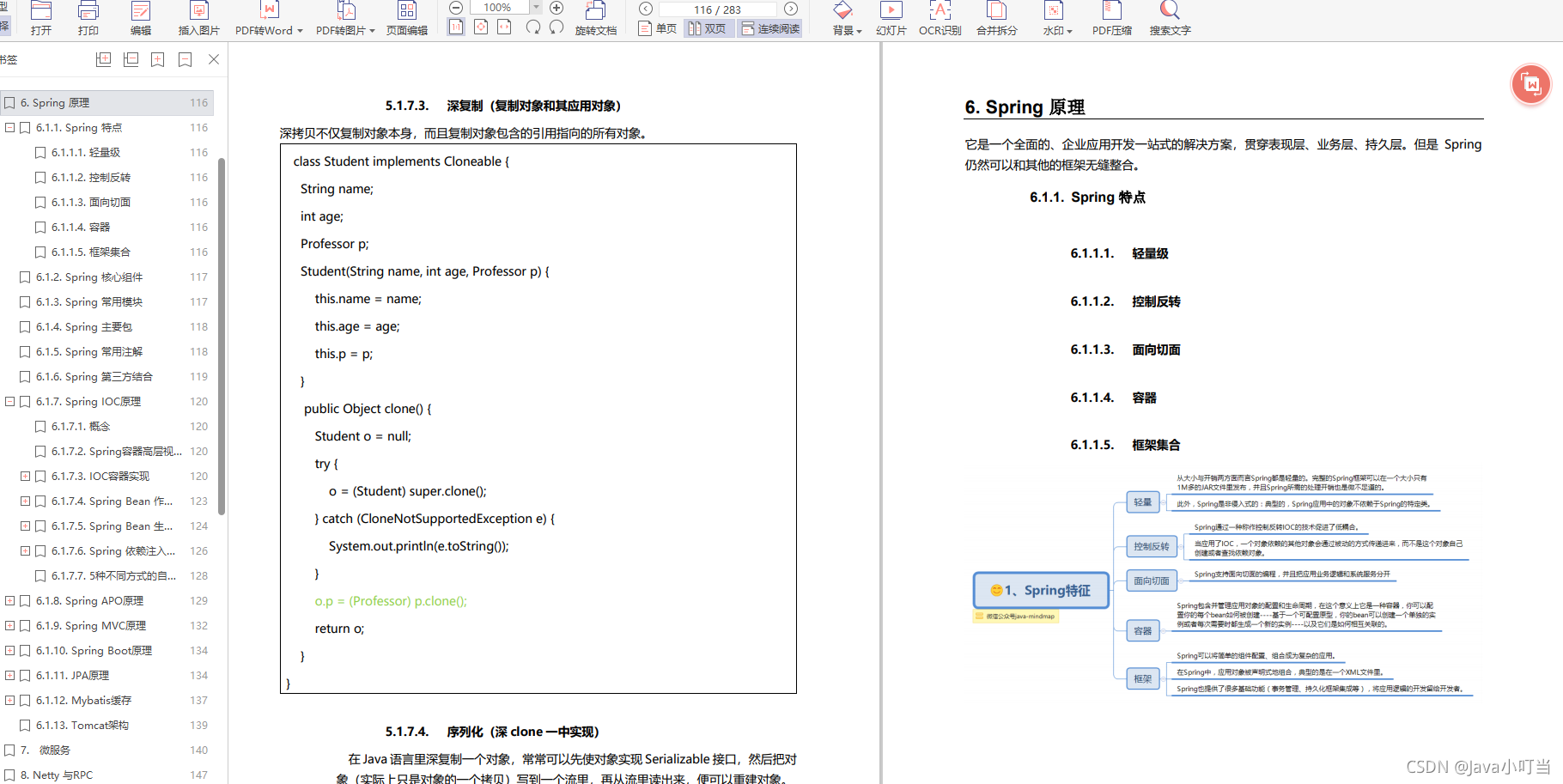
Task: Click the add bookmark icon
Action: (x=158, y=59)
